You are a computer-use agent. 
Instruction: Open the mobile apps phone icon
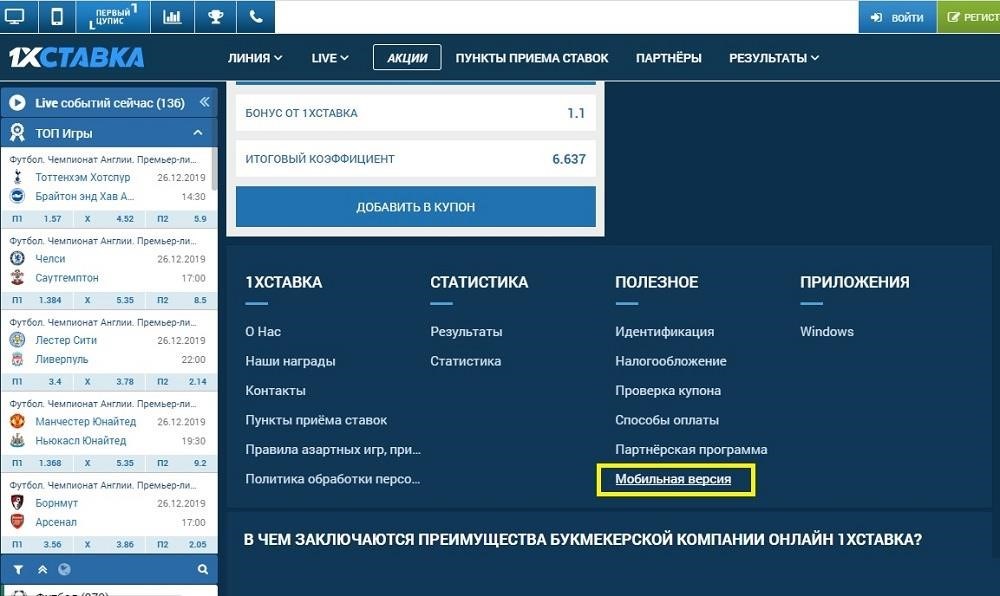(x=57, y=17)
